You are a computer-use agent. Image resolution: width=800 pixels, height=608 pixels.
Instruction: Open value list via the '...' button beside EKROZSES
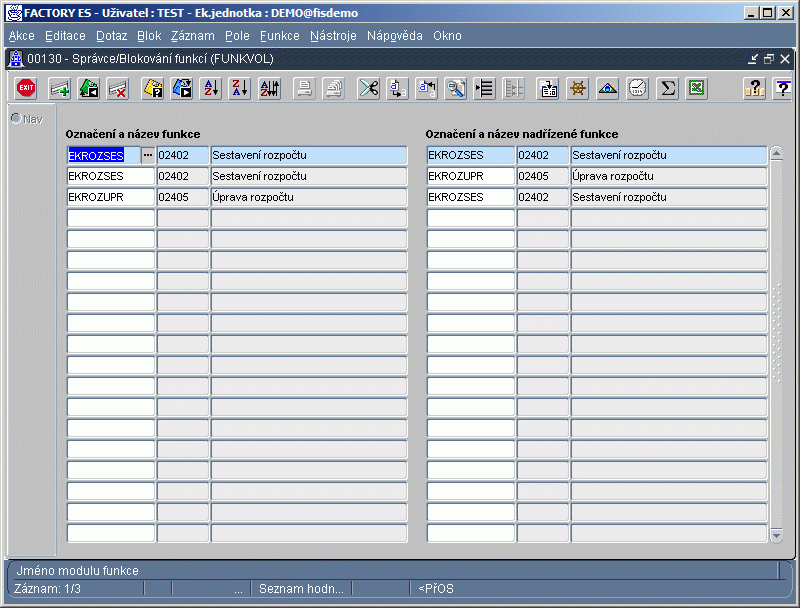pyautogui.click(x=148, y=155)
